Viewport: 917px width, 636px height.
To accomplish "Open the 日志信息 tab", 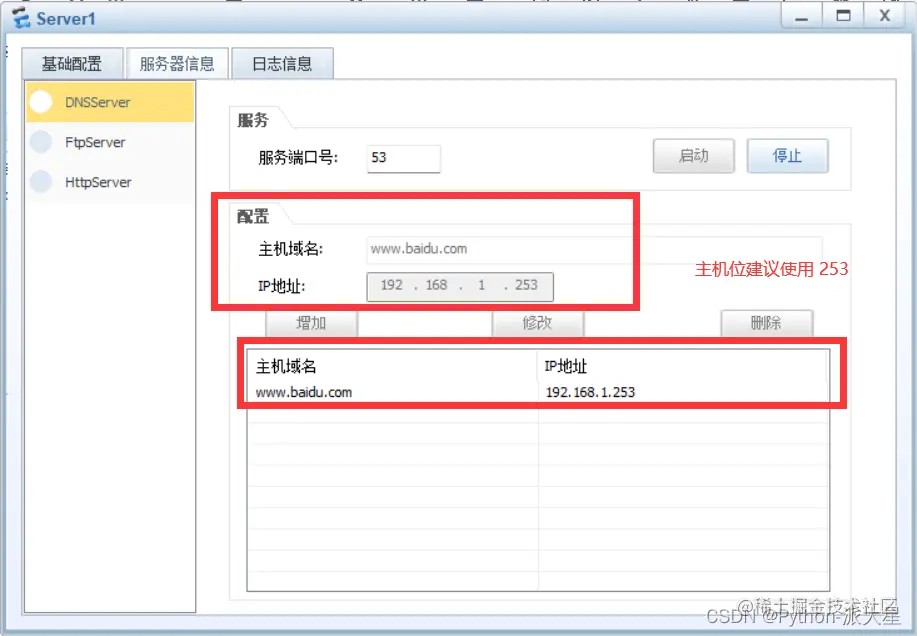I will (282, 64).
